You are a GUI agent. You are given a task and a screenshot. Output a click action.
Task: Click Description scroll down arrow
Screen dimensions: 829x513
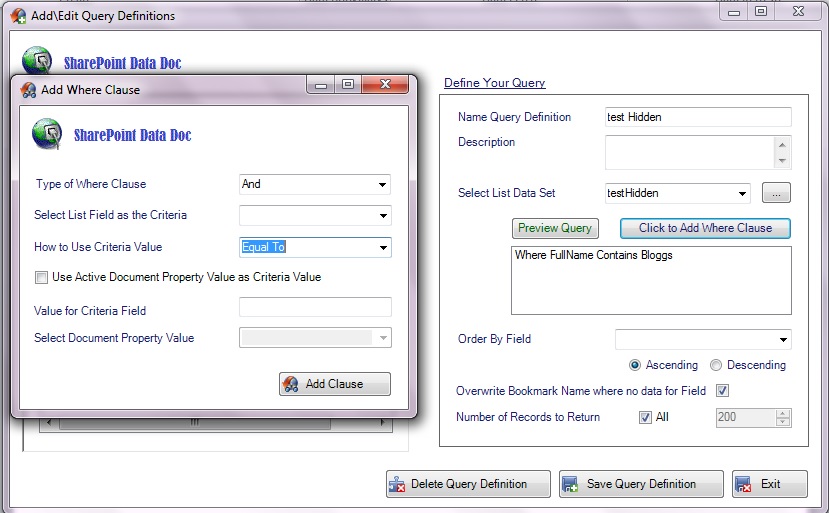pos(782,160)
